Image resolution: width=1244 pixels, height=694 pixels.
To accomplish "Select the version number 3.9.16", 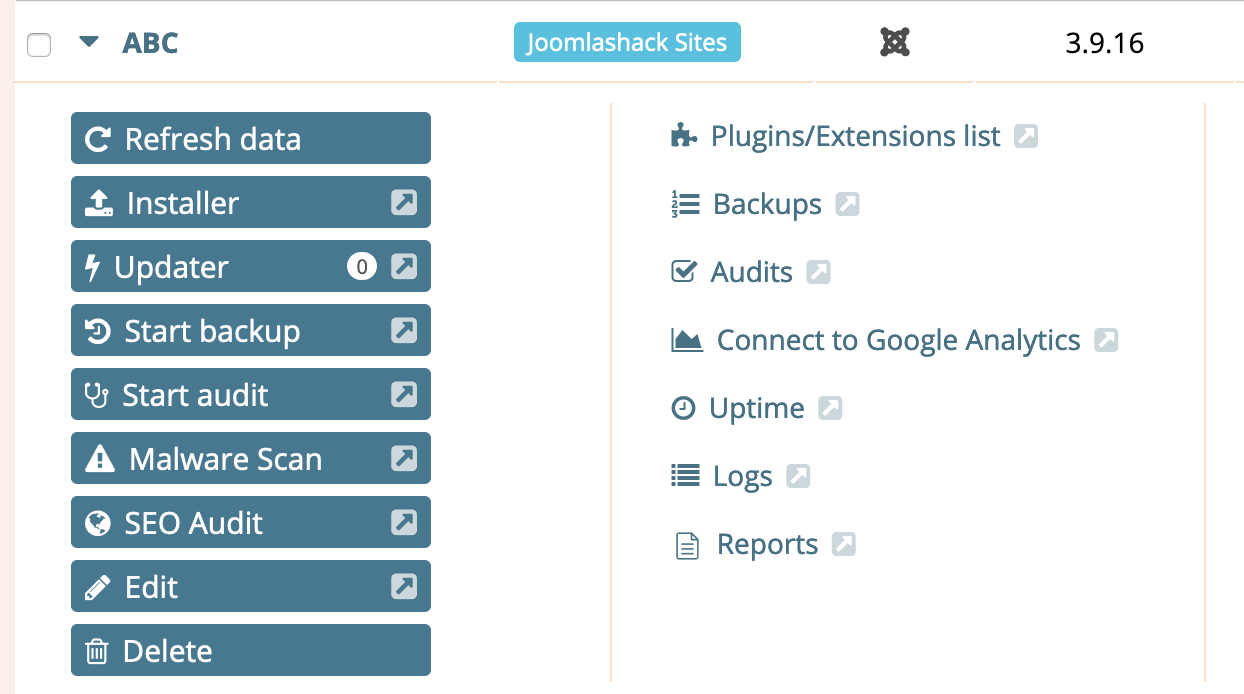I will tap(1104, 44).
